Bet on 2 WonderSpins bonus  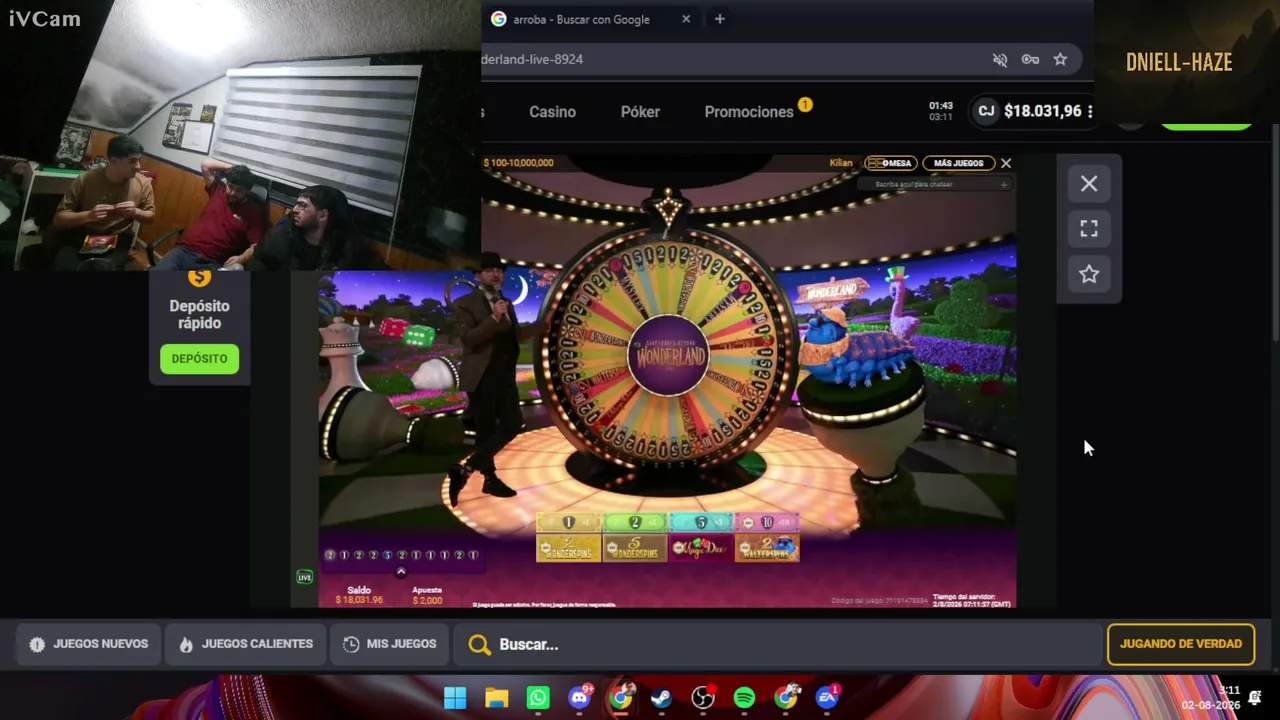pos(568,548)
